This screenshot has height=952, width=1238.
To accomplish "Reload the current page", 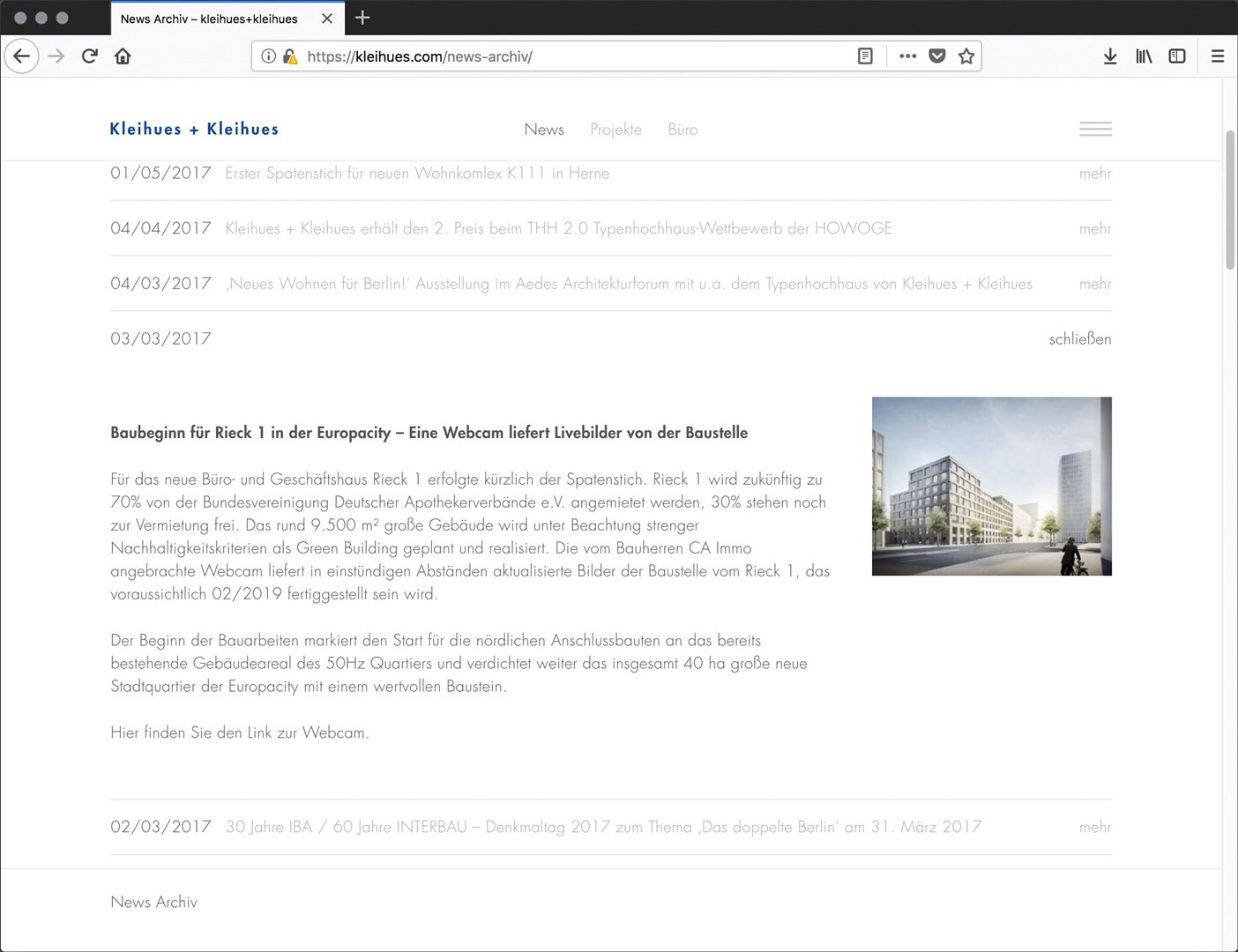I will point(89,56).
